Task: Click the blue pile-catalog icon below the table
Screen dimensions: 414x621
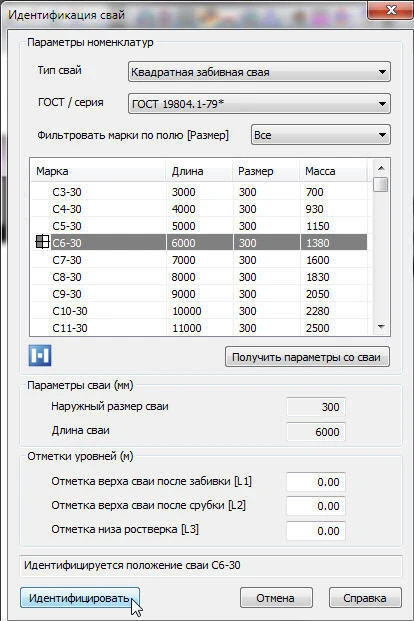Action: [40, 355]
